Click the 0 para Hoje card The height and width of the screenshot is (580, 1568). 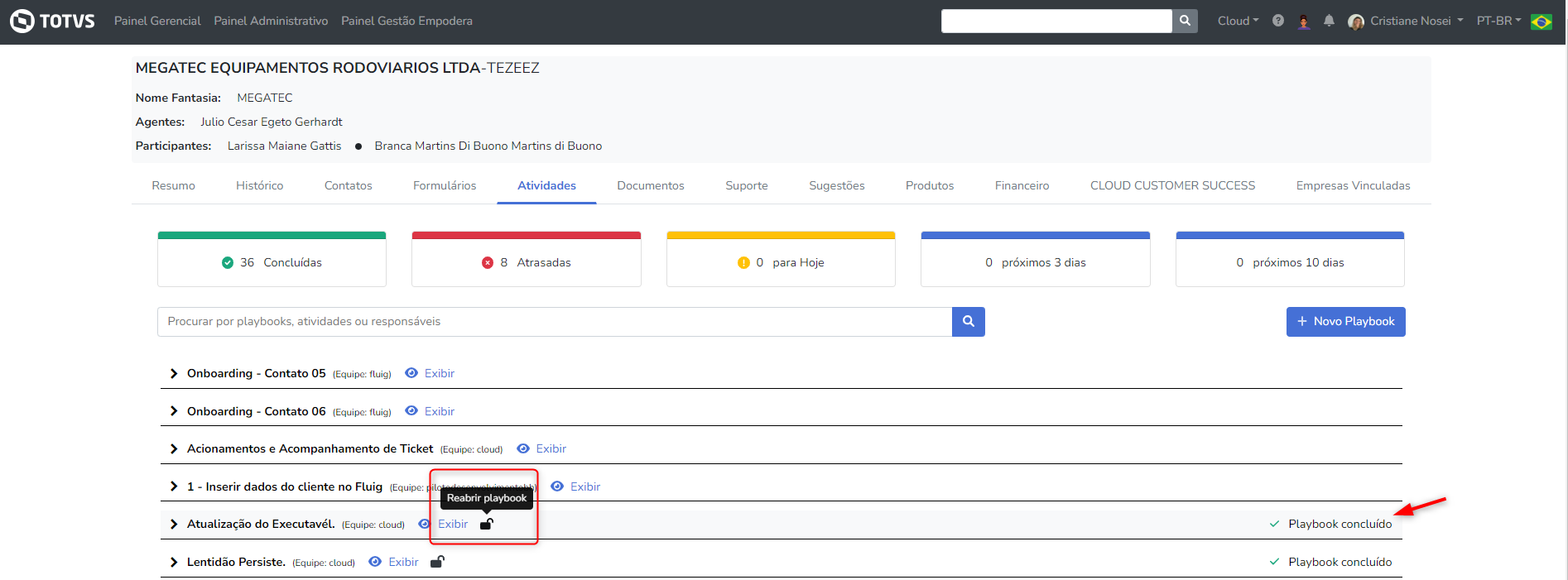pyautogui.click(x=781, y=260)
